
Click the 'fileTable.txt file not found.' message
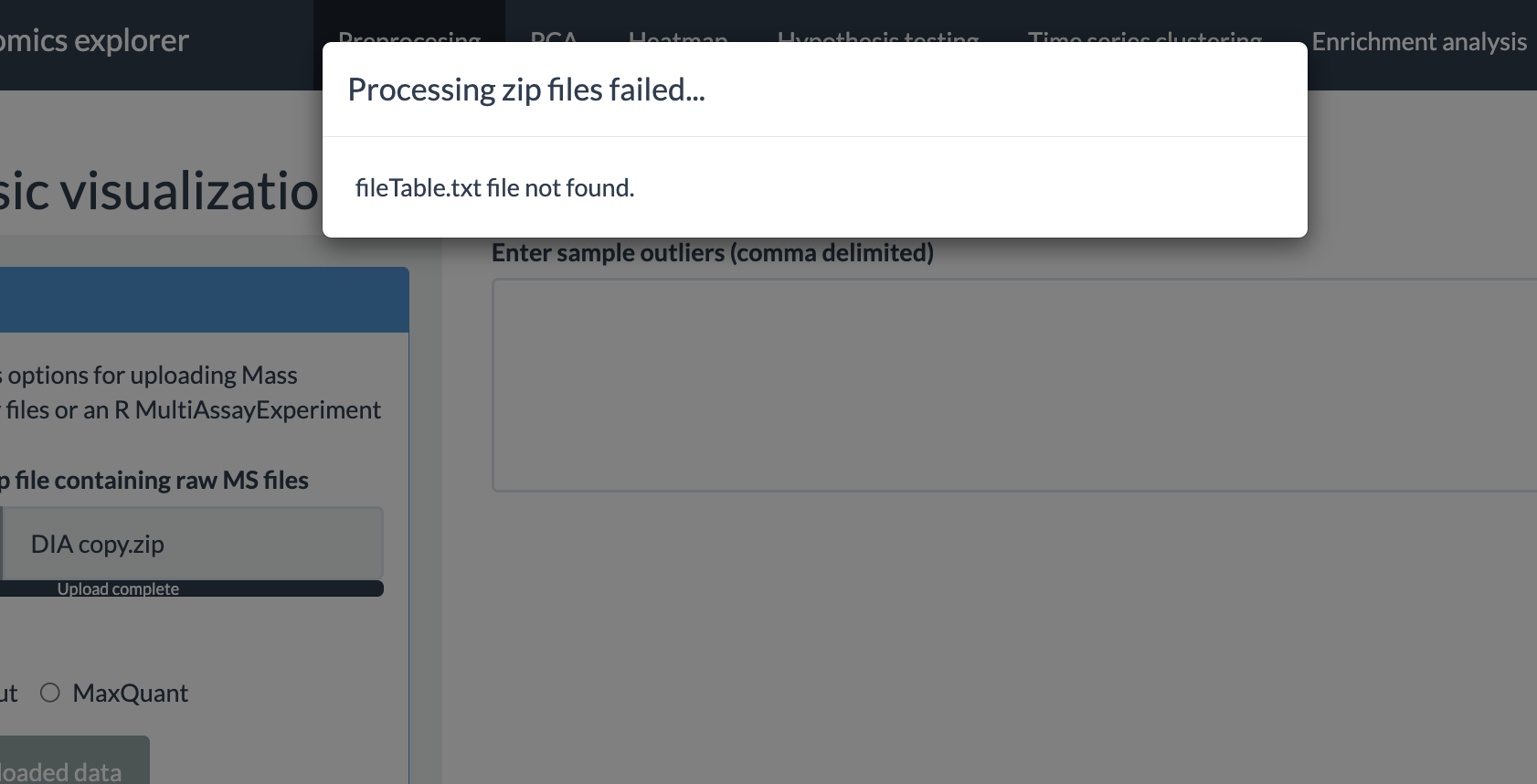(494, 187)
